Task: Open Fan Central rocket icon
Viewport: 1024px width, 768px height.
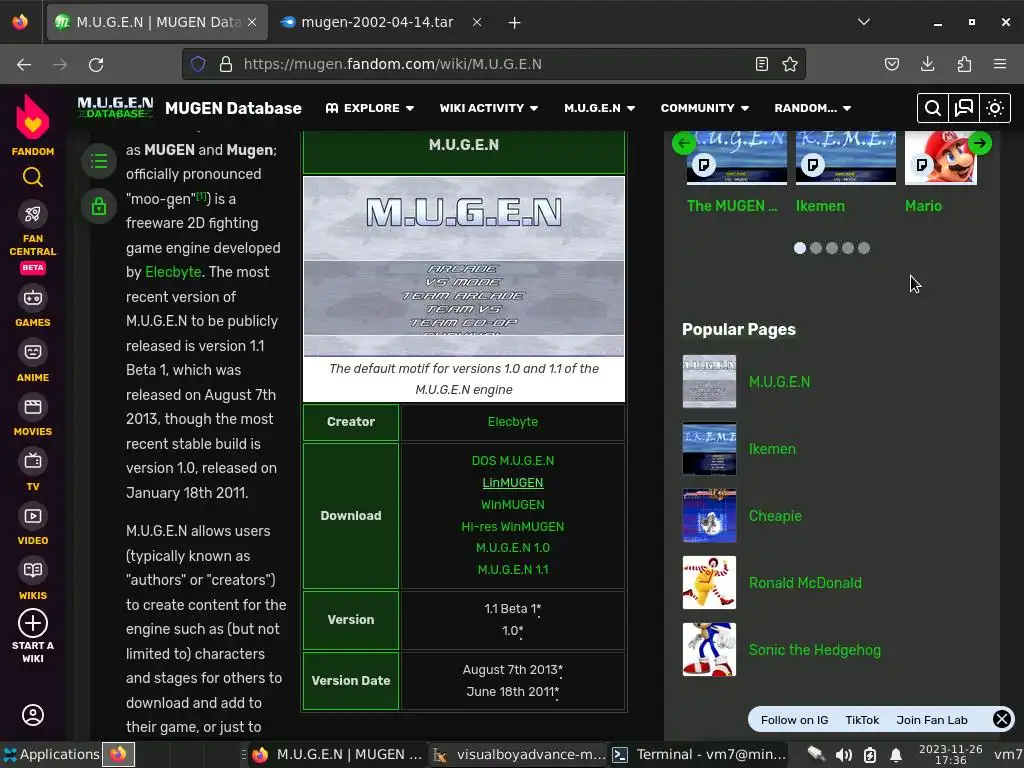Action: coord(33,214)
